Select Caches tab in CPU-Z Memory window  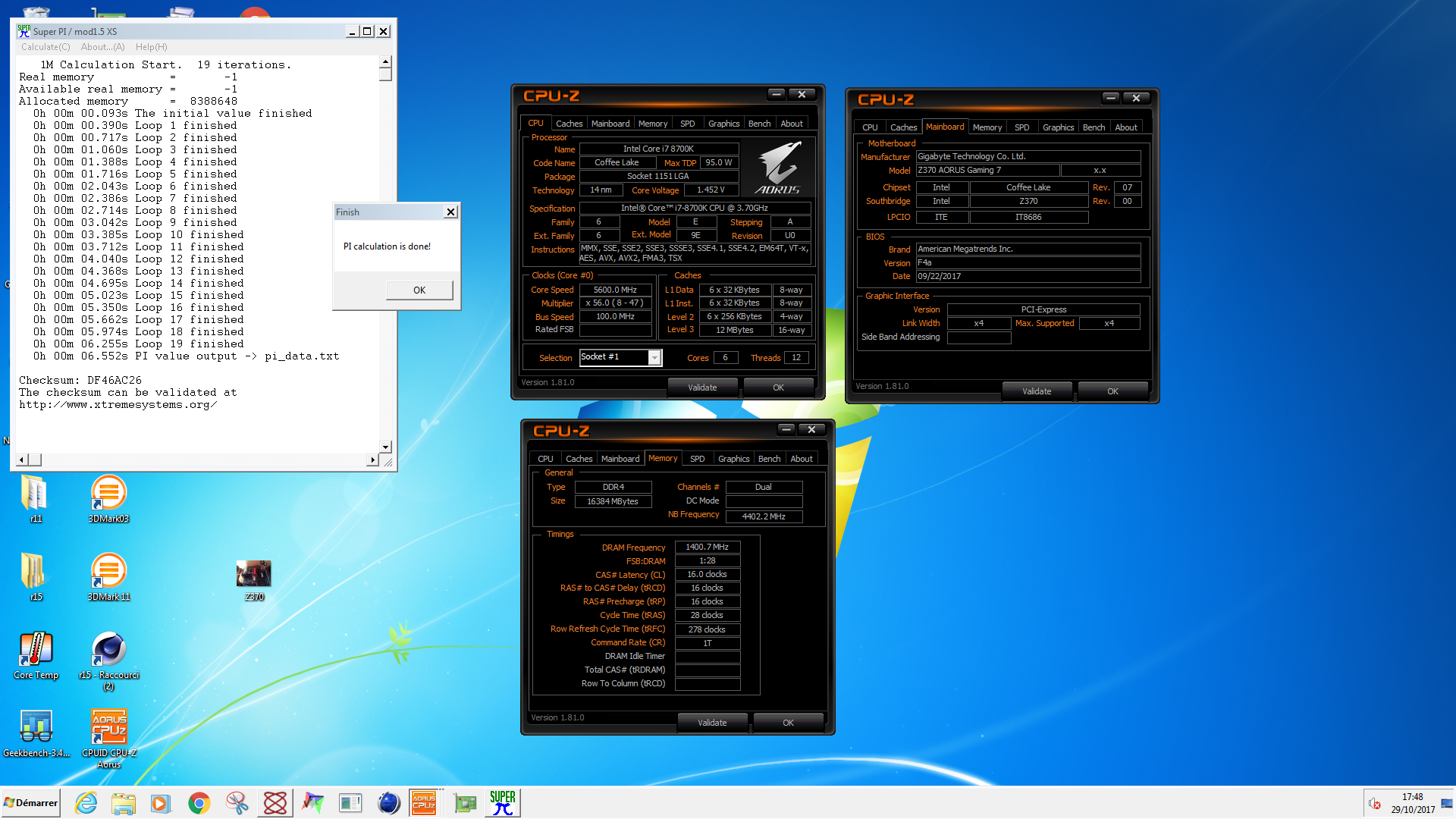[x=579, y=459]
